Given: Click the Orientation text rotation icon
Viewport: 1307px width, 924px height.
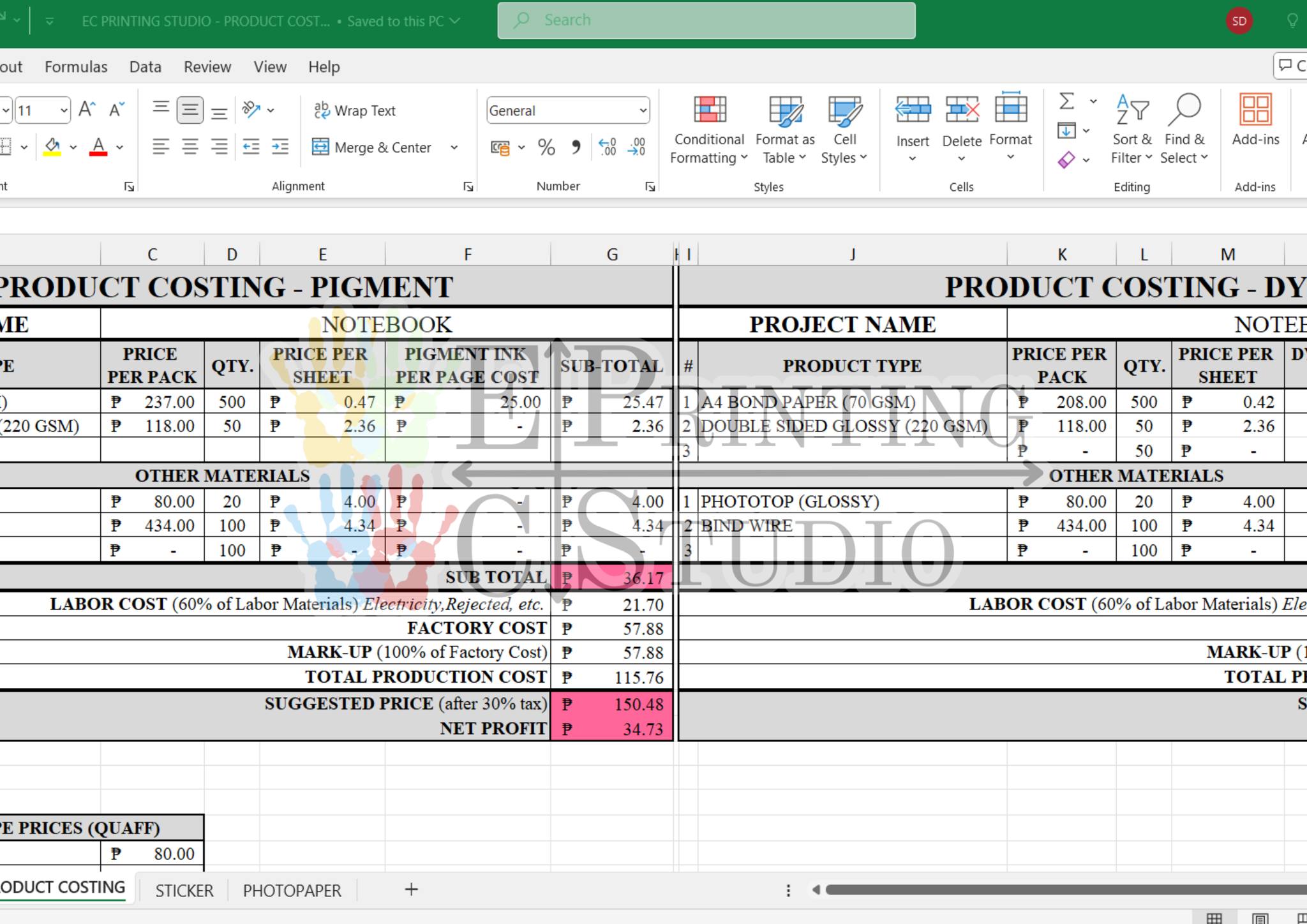Looking at the screenshot, I should [251, 110].
